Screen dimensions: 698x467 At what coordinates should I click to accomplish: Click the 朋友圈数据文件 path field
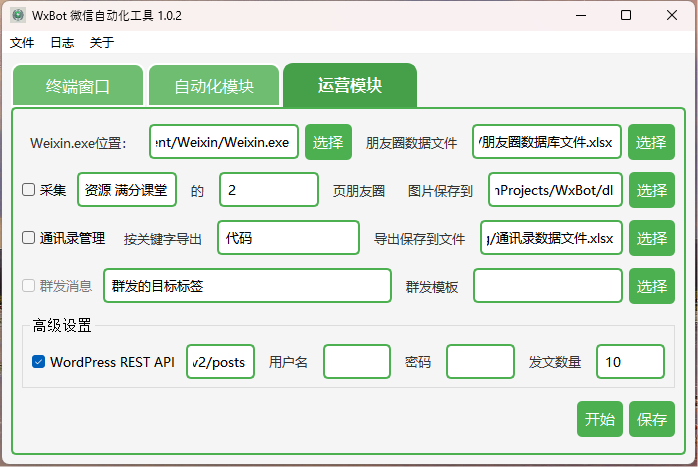(x=547, y=142)
